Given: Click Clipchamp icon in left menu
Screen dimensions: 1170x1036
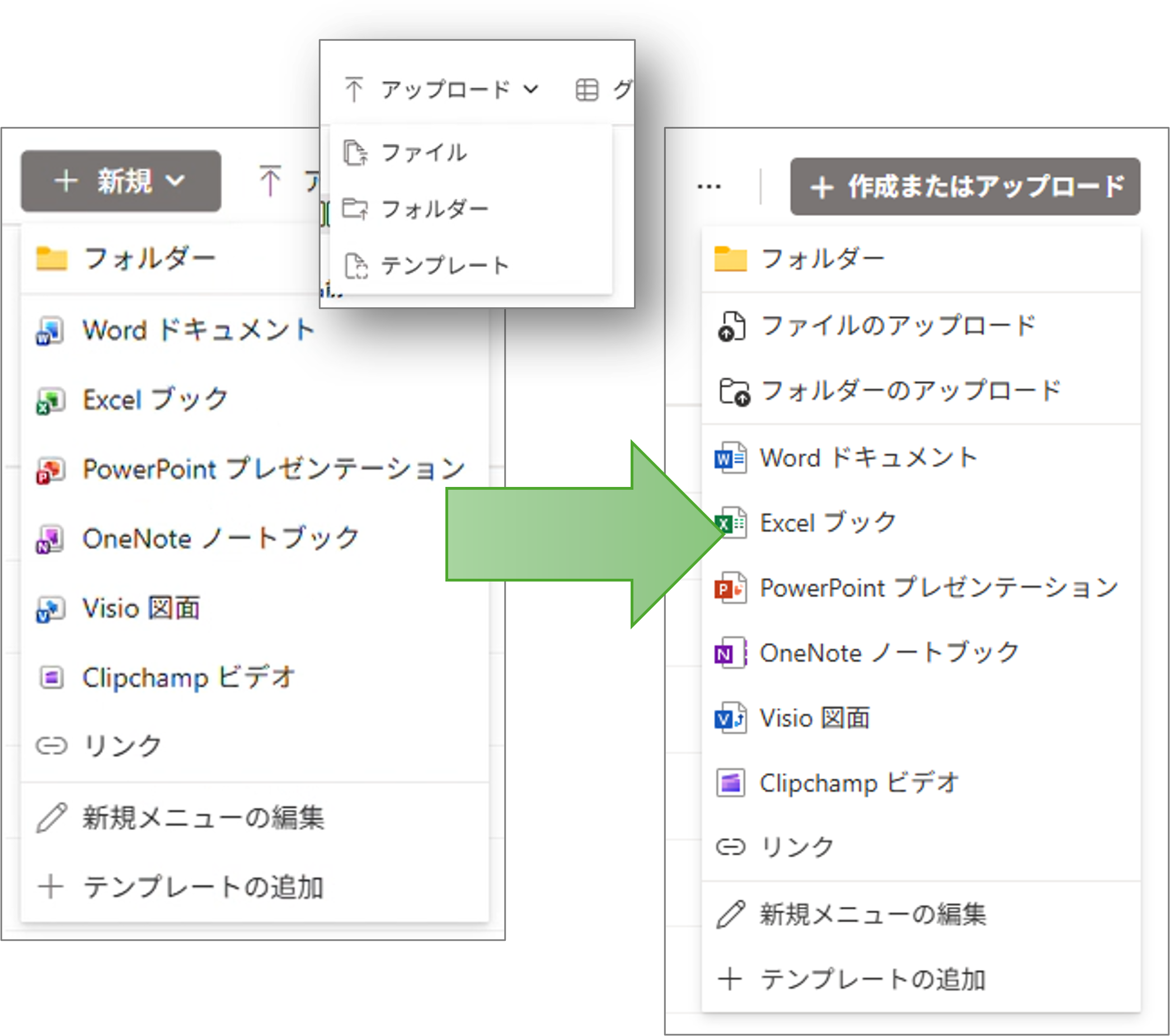Looking at the screenshot, I should pyautogui.click(x=51, y=678).
